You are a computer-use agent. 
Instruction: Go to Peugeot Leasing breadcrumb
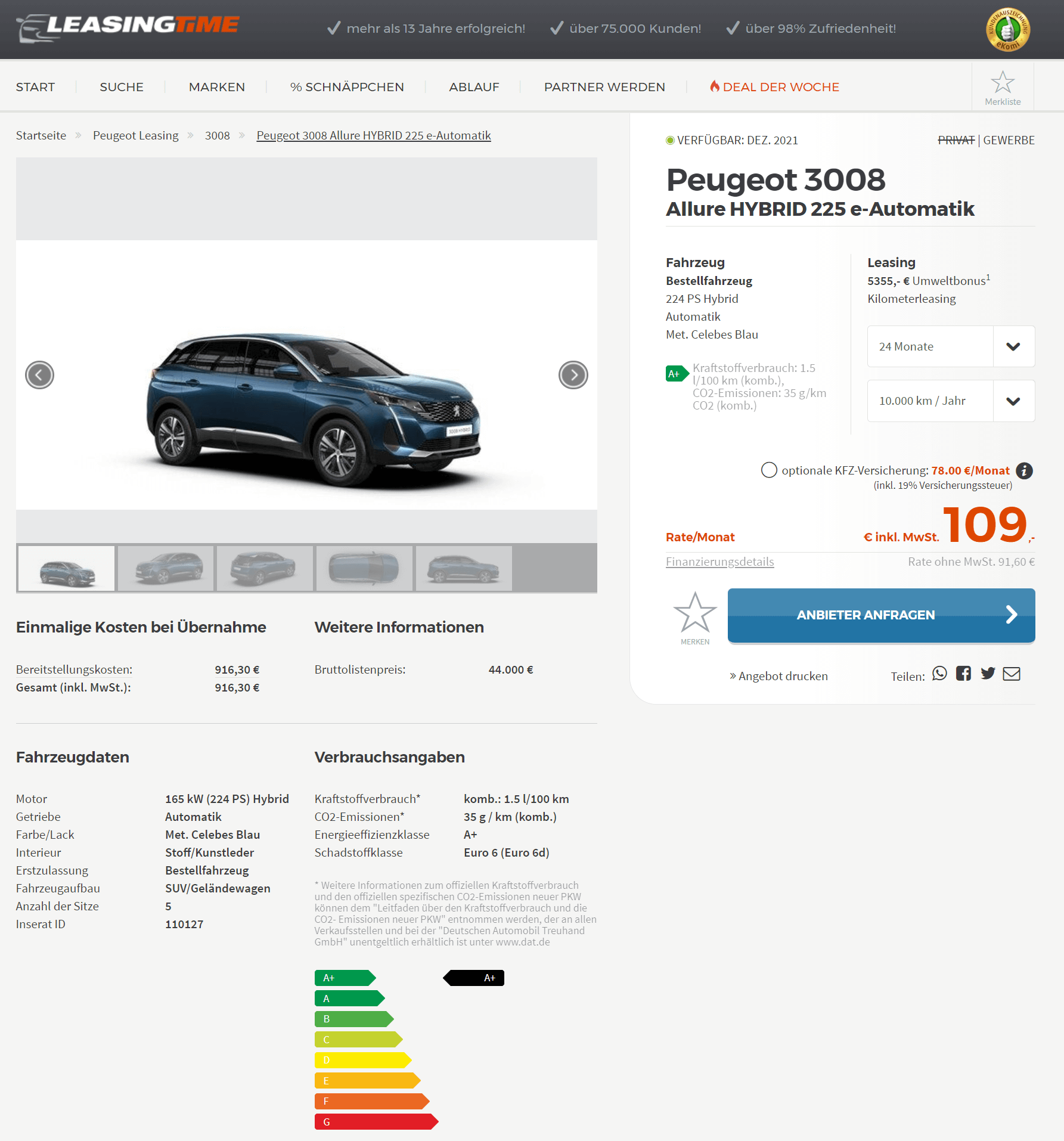pyautogui.click(x=135, y=135)
